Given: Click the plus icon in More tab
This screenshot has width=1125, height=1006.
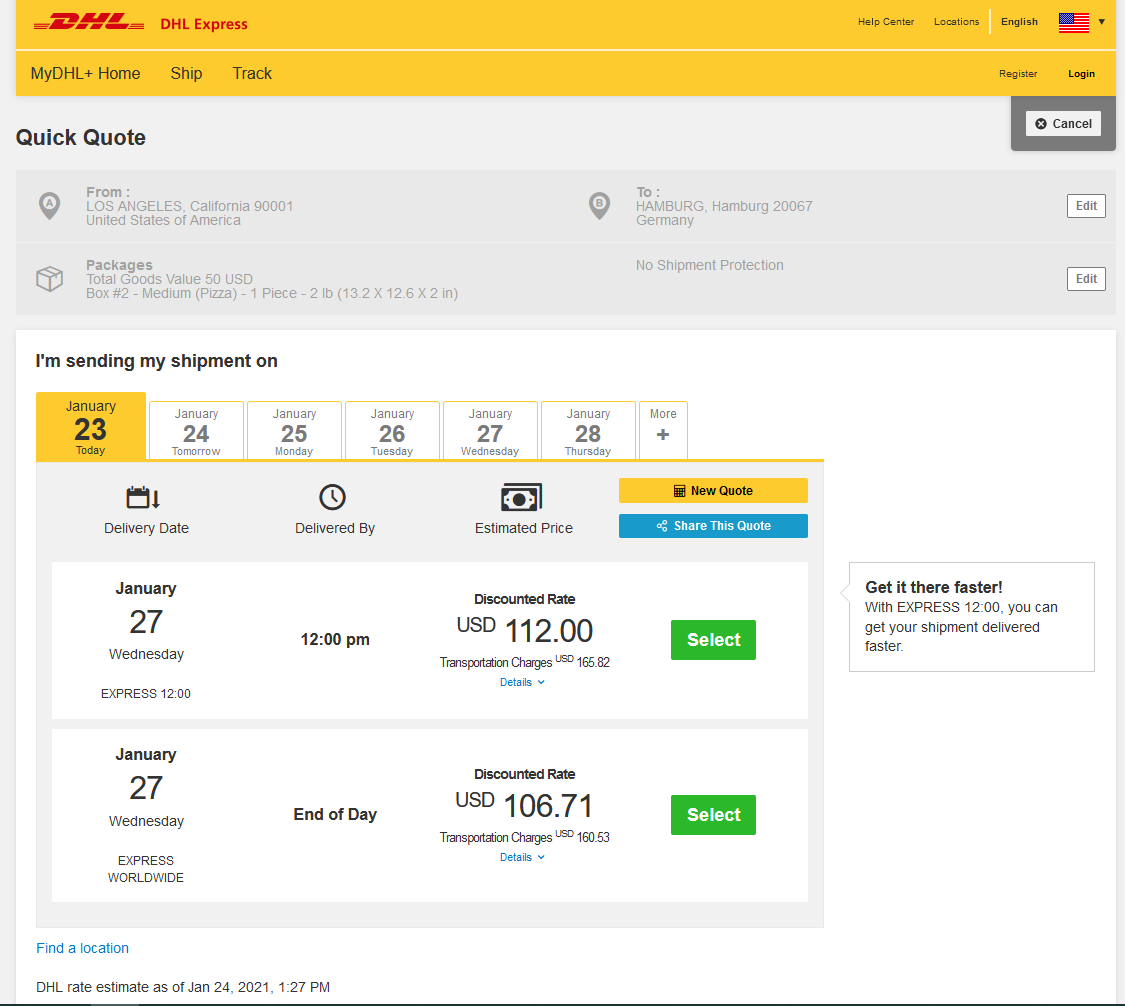Looking at the screenshot, I should 663,435.
